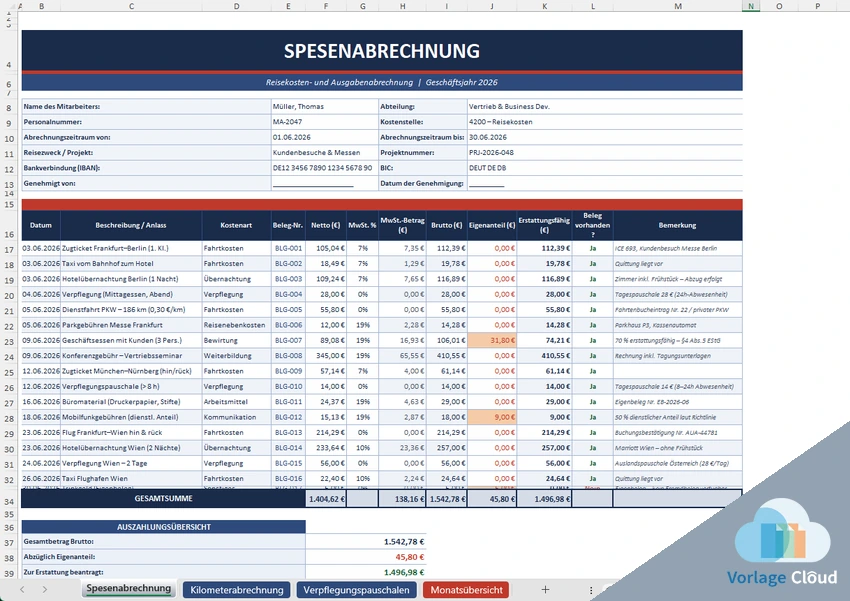This screenshot has height=601, width=850.
Task: Select the Taxi vom Bahnhof zum Hotel row
Action: coord(382,263)
